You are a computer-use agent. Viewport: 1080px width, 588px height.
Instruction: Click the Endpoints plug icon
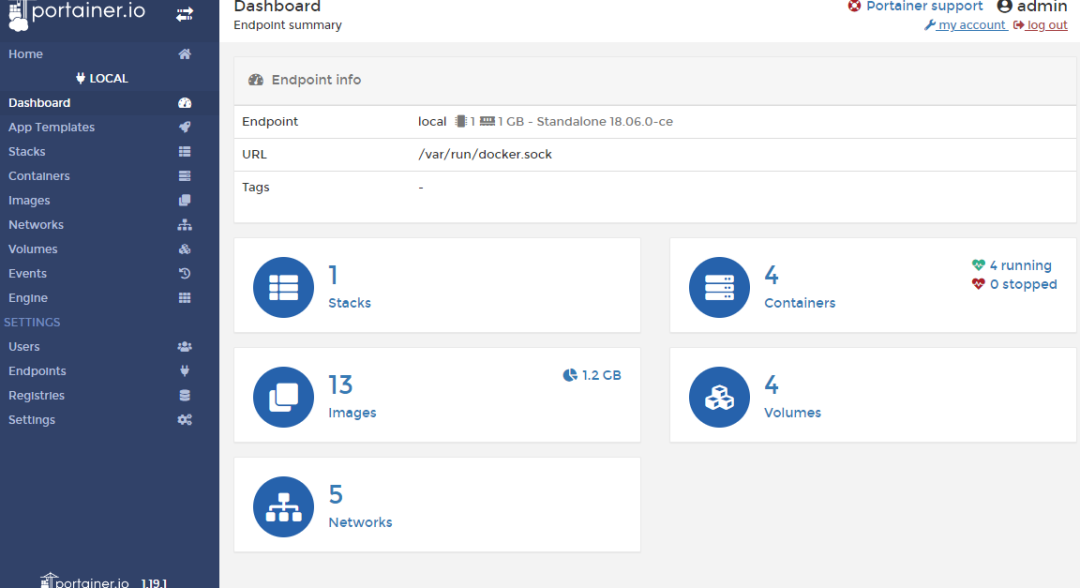[x=185, y=370]
